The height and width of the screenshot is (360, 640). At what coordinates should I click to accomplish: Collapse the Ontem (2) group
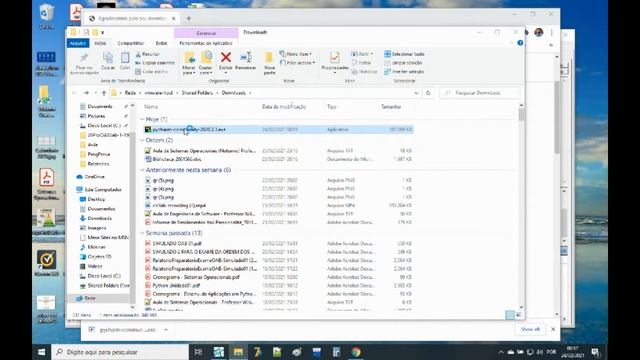point(142,140)
